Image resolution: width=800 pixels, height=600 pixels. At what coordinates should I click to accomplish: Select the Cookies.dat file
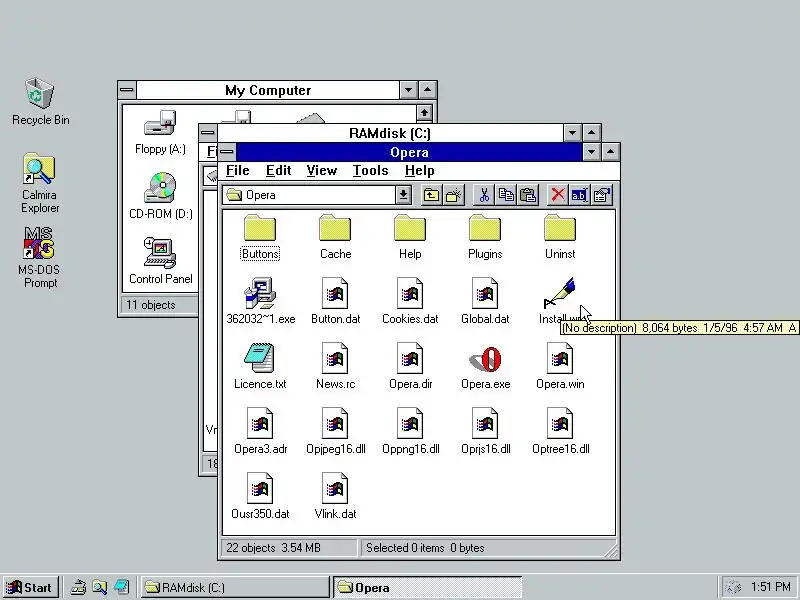pos(410,302)
